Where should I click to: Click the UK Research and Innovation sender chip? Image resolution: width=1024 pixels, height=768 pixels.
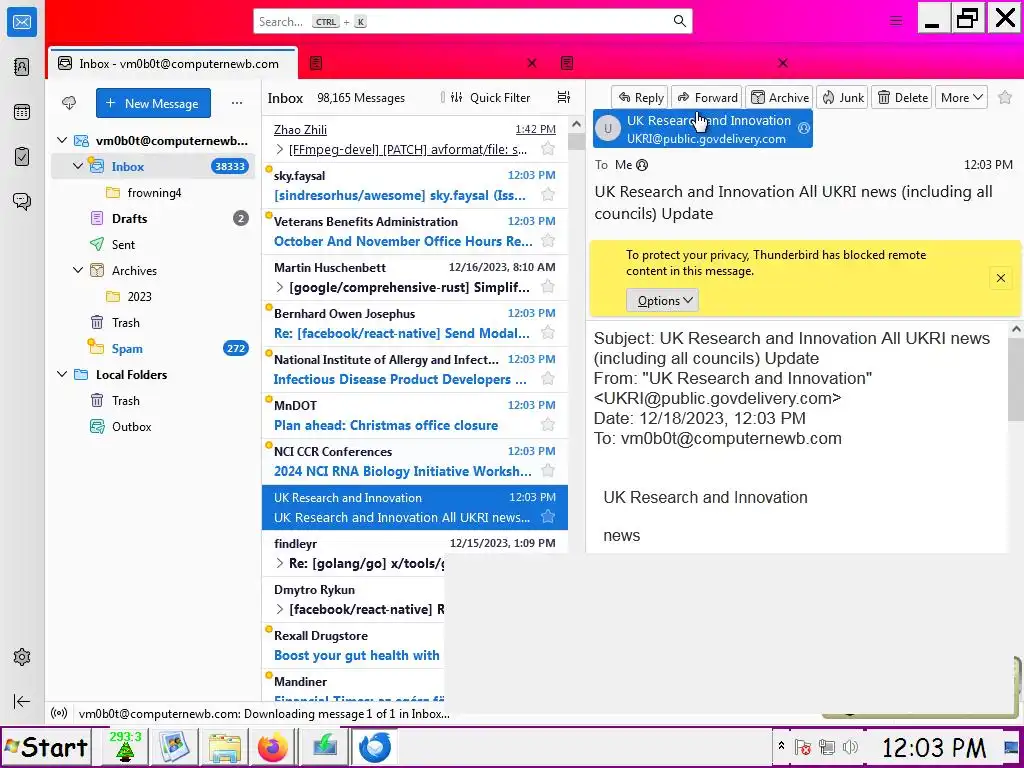(x=703, y=129)
